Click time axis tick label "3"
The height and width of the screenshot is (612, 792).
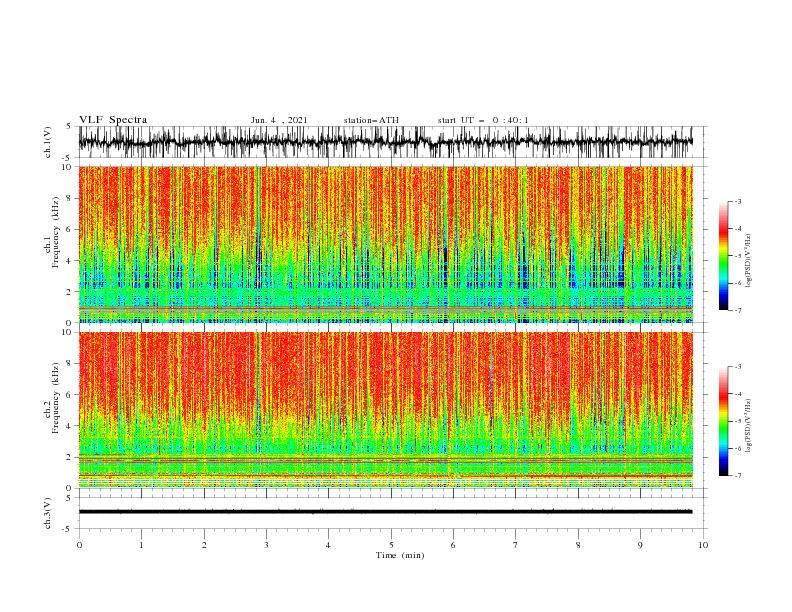click(x=266, y=545)
